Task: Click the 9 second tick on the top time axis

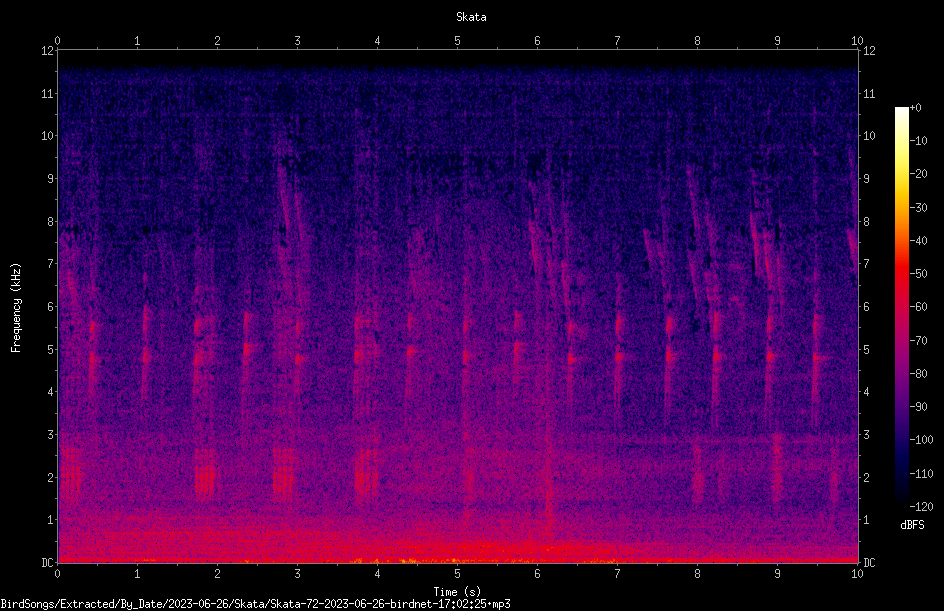Action: tap(777, 41)
